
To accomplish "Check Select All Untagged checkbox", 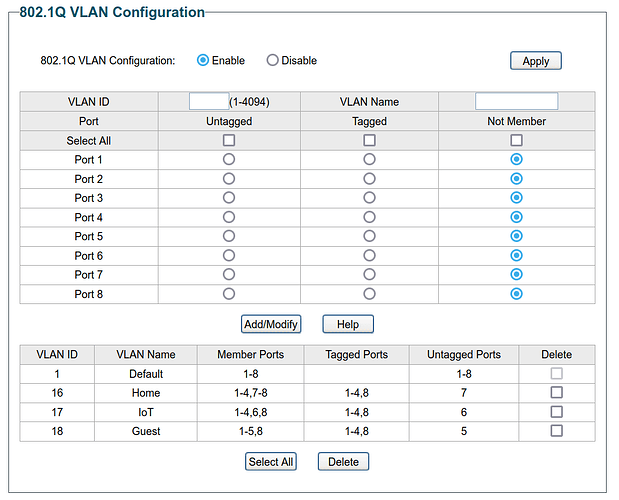I will coord(229,140).
